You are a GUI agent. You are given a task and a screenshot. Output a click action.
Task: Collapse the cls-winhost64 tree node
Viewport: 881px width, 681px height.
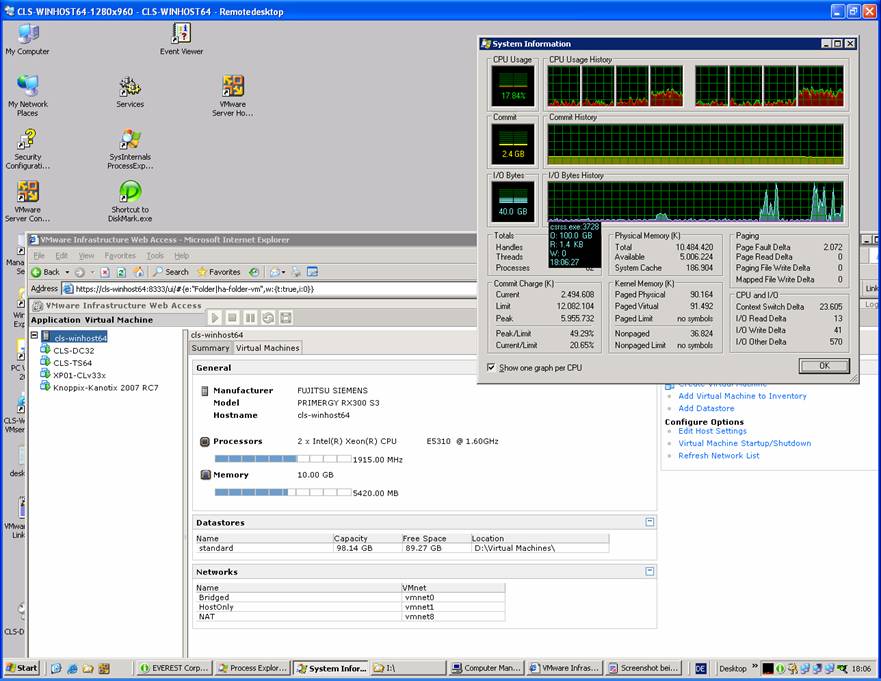(x=34, y=335)
